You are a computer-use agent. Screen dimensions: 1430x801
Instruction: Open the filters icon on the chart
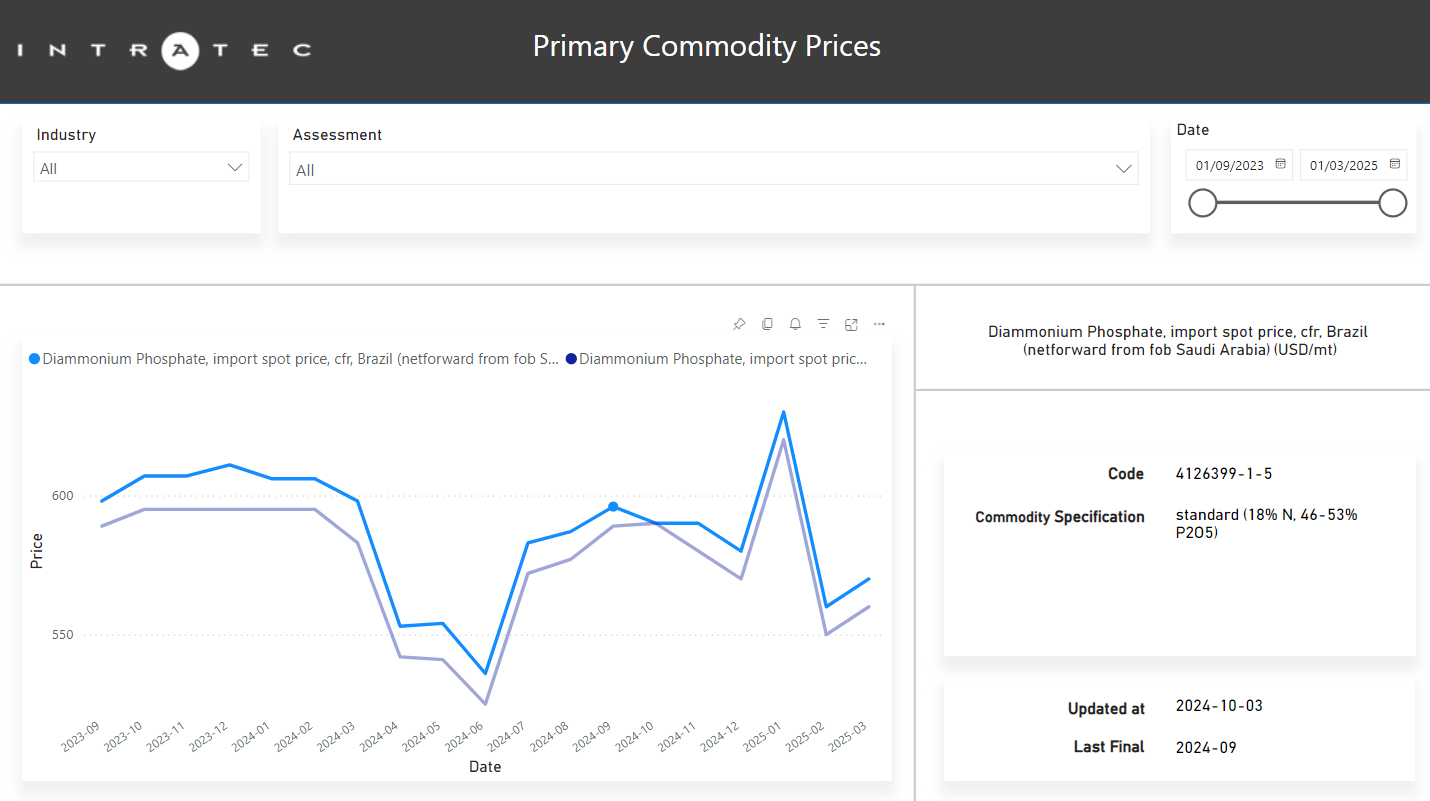pos(823,324)
